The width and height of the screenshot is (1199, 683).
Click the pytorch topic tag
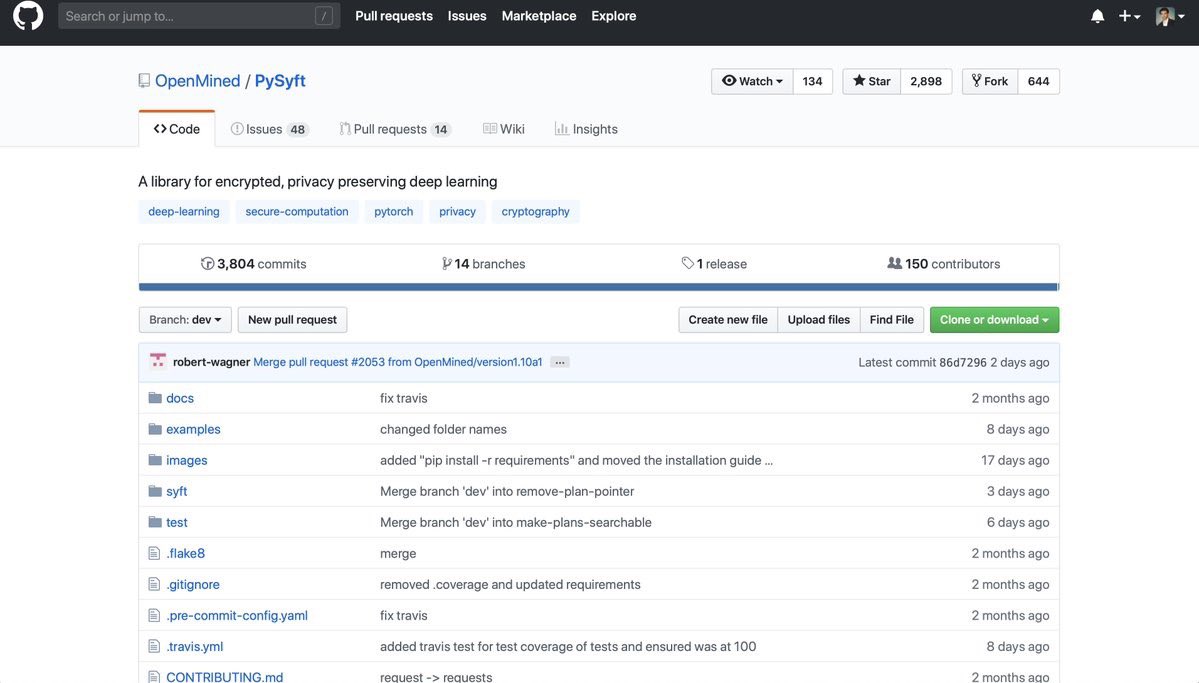pyautogui.click(x=393, y=212)
